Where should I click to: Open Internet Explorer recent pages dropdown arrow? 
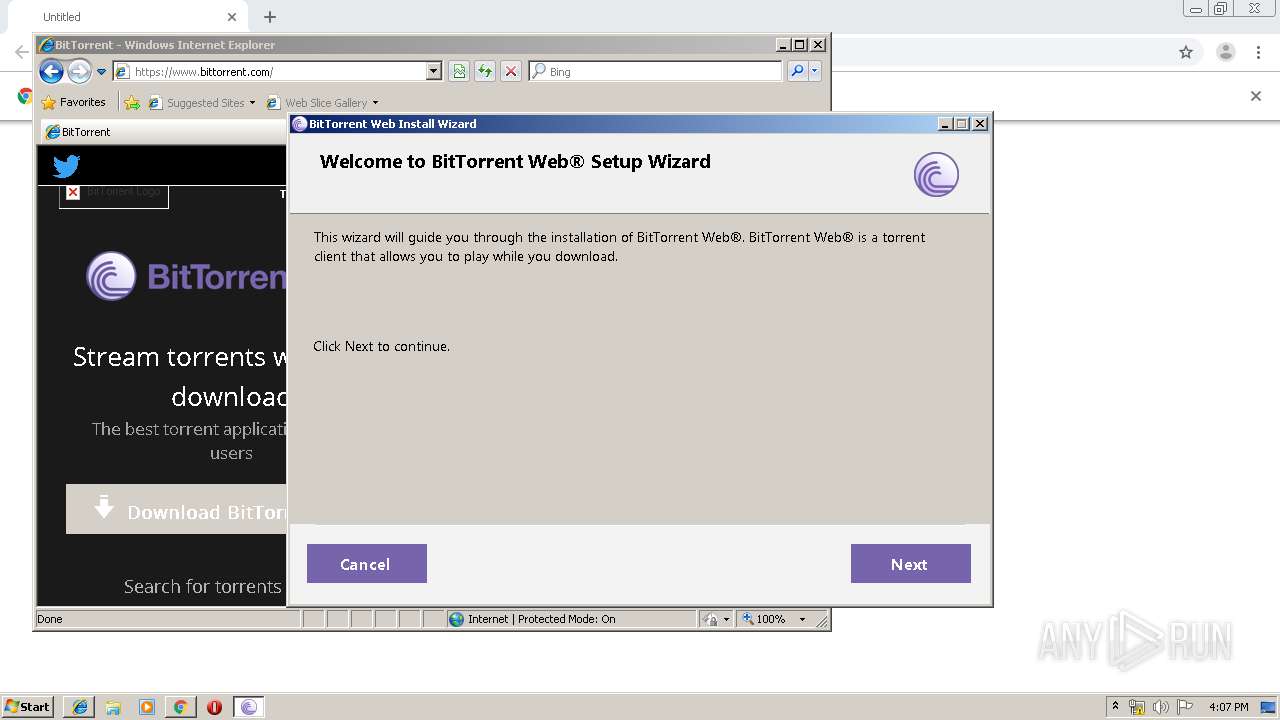[x=101, y=72]
